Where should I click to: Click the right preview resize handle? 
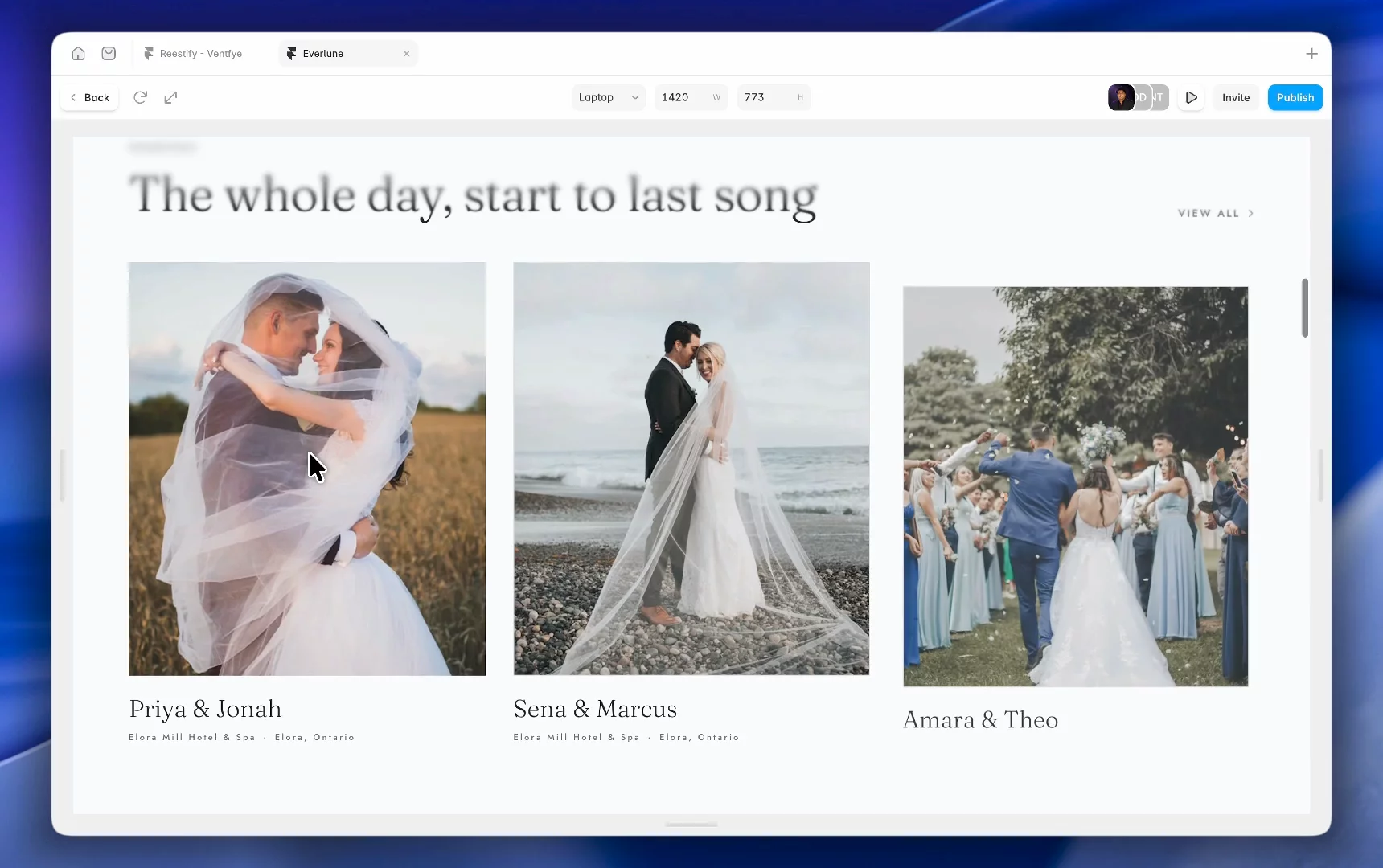[1320, 475]
